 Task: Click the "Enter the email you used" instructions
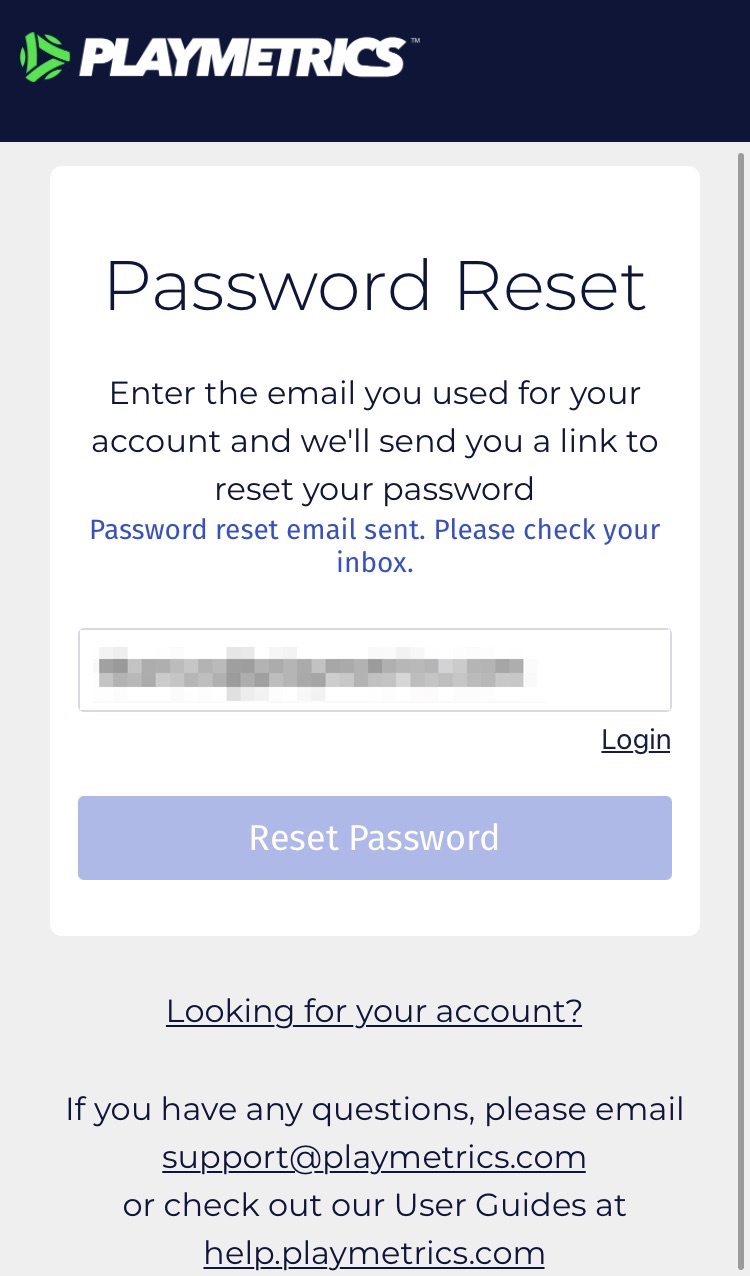[x=375, y=394]
